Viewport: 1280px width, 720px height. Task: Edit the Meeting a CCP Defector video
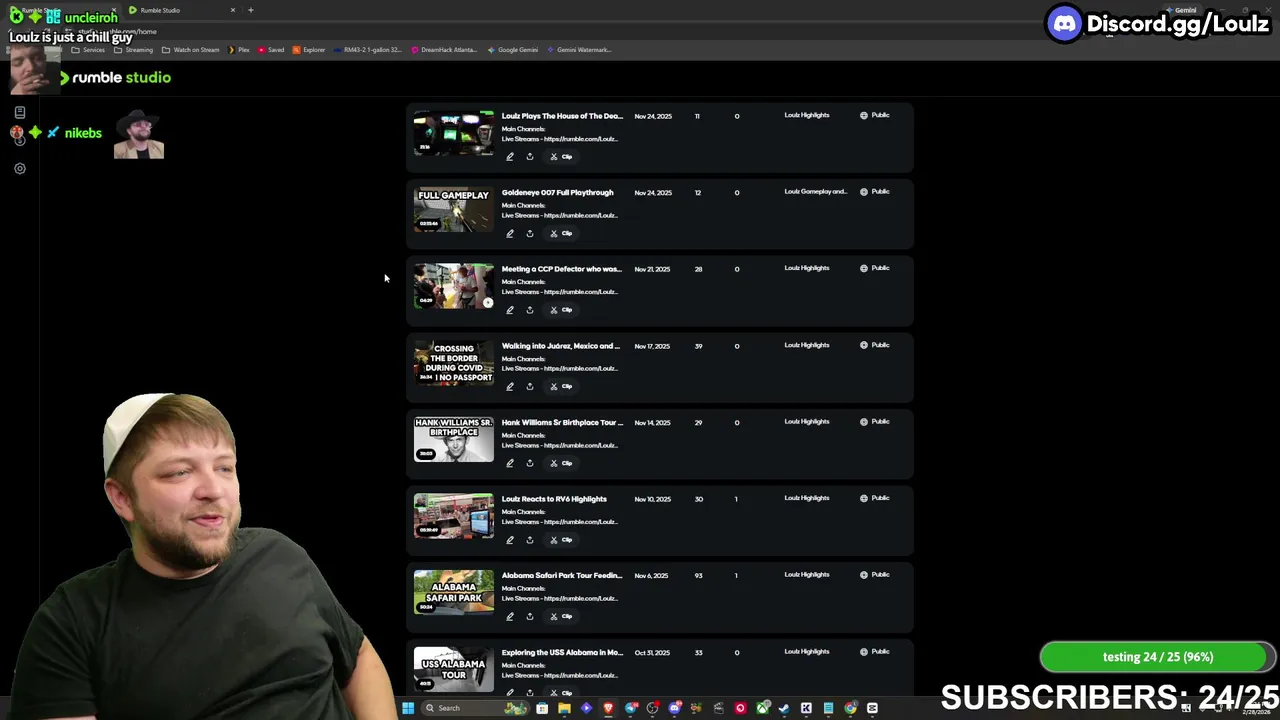click(510, 310)
